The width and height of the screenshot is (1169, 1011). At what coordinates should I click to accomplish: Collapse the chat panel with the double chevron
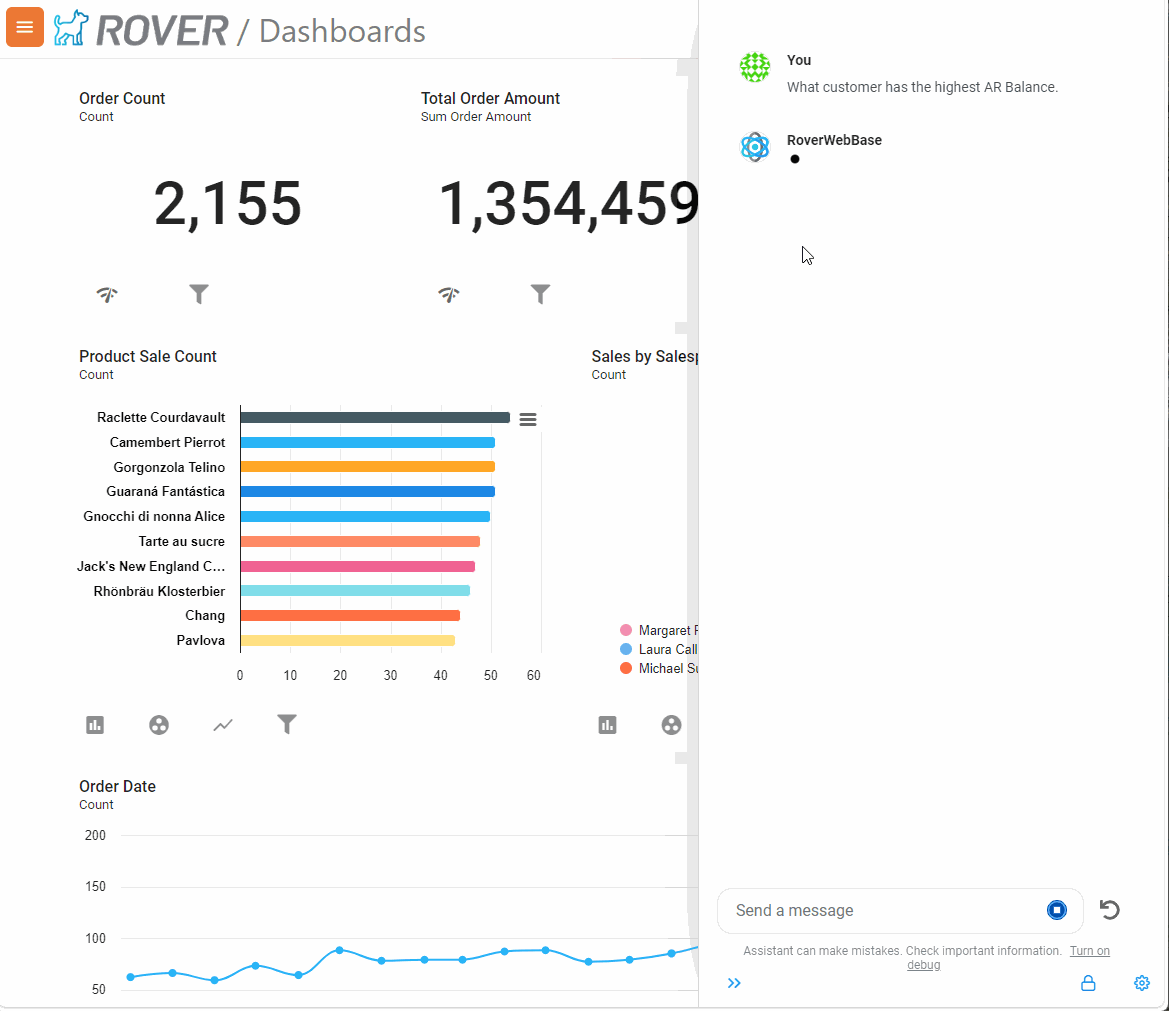(735, 983)
